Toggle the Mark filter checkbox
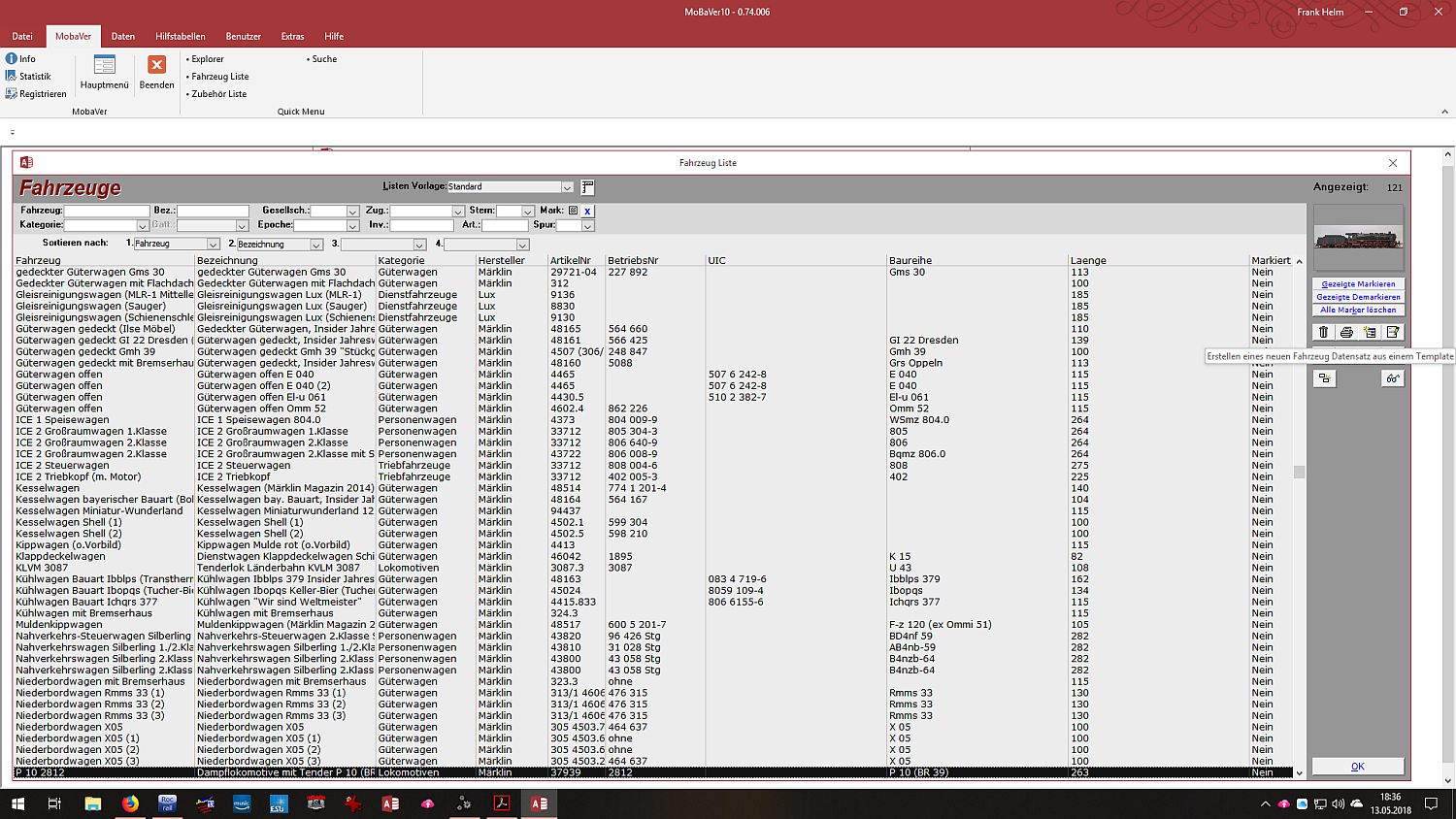Screen dimensions: 1456x819 pos(573,211)
